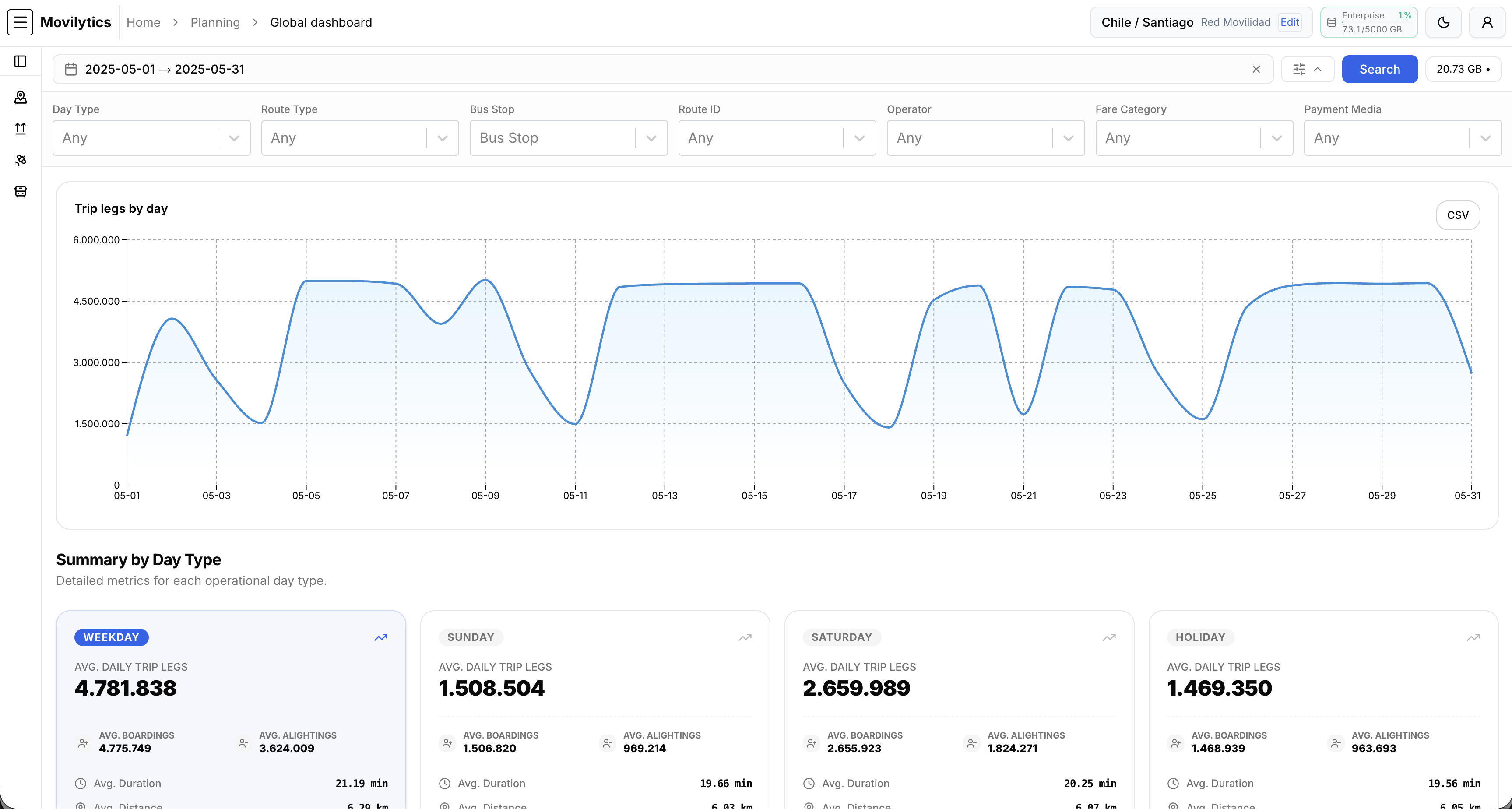Click the Search button

click(x=1379, y=69)
